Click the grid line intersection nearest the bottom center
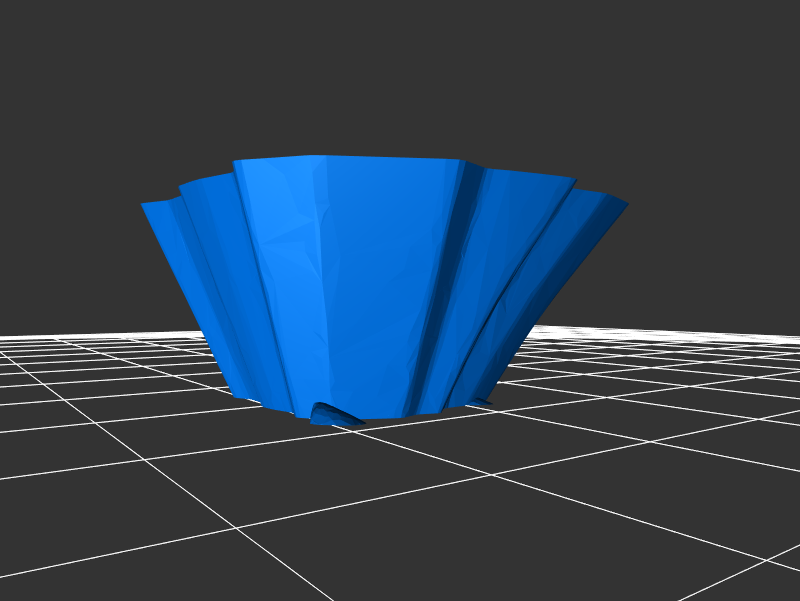800x601 pixels. (x=490, y=475)
